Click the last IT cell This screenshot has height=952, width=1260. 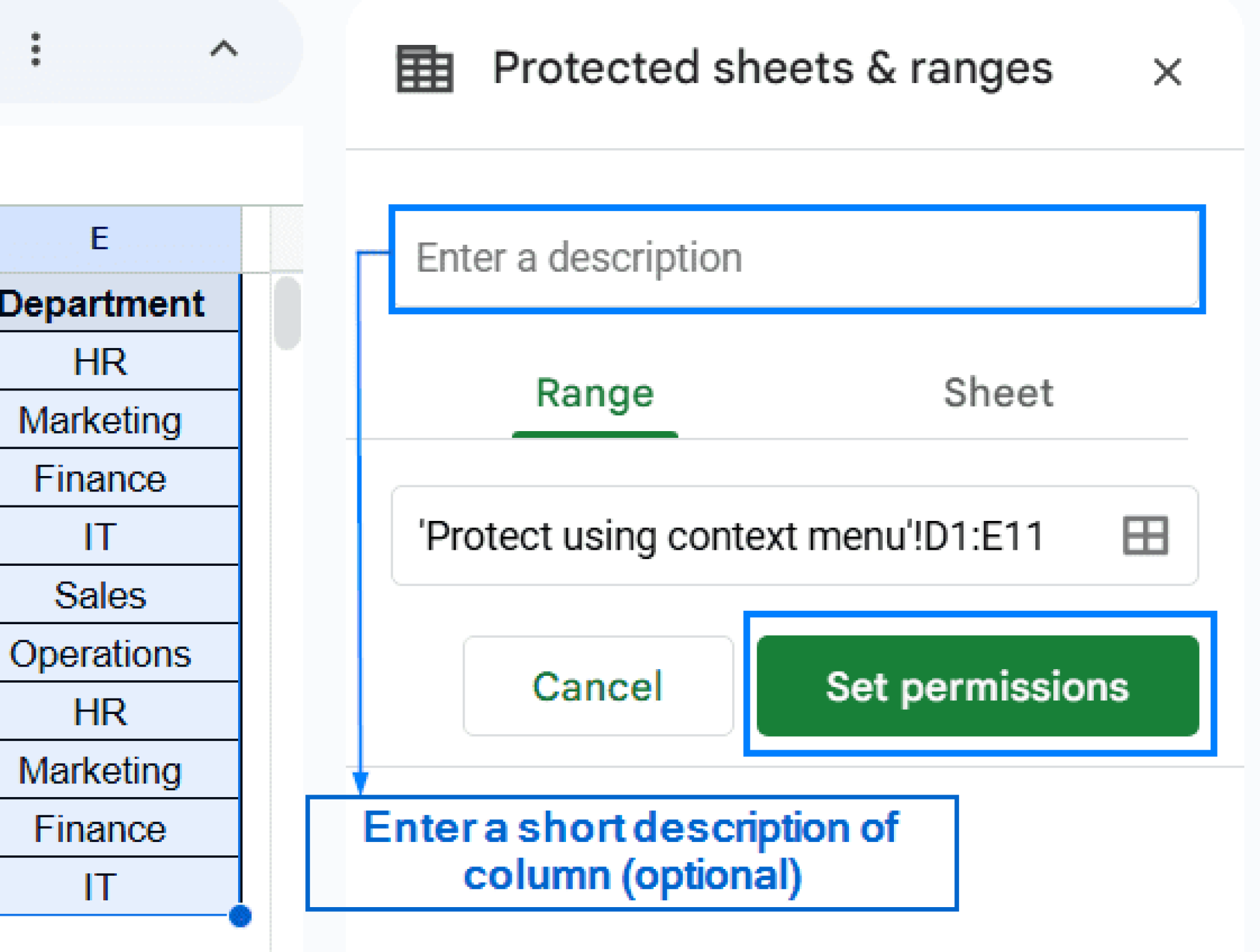pyautogui.click(x=98, y=886)
